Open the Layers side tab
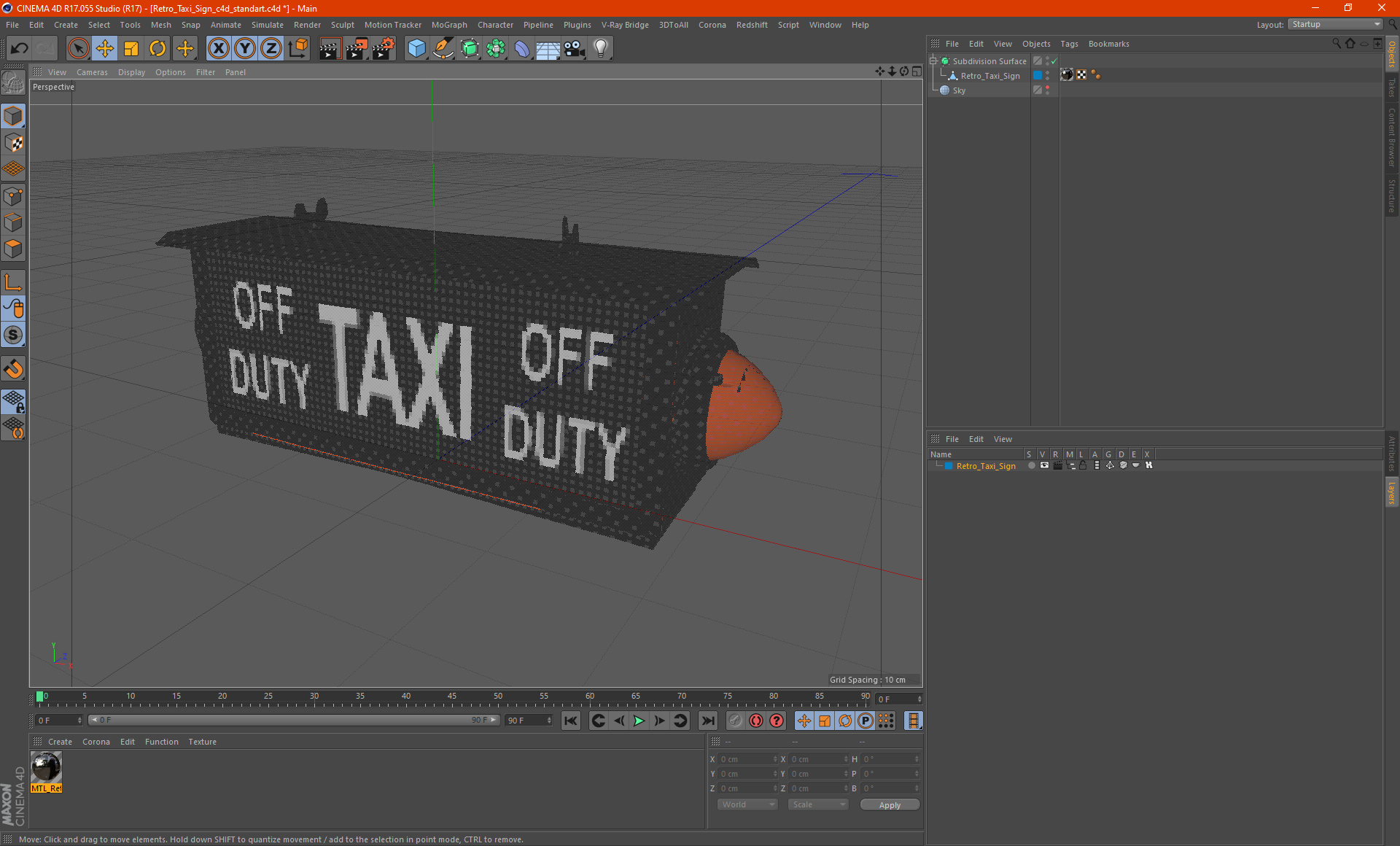The width and height of the screenshot is (1400, 846). click(x=1392, y=492)
